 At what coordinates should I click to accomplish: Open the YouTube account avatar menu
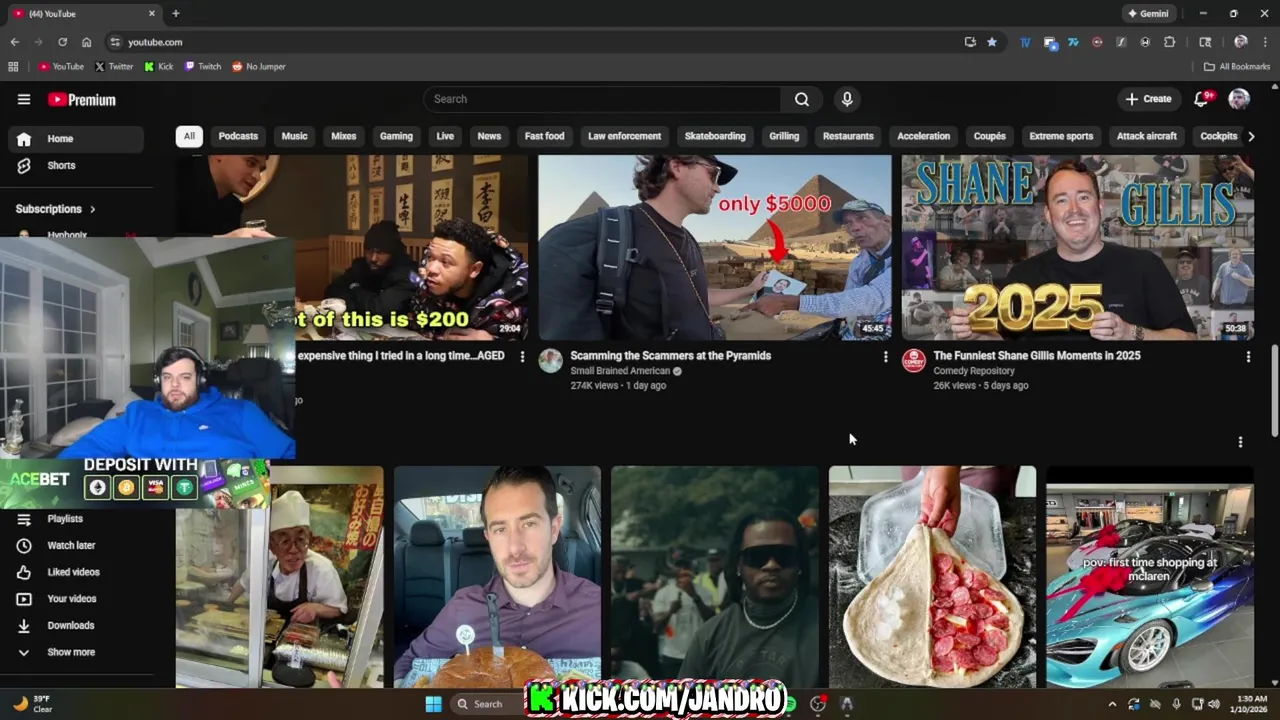point(1239,99)
